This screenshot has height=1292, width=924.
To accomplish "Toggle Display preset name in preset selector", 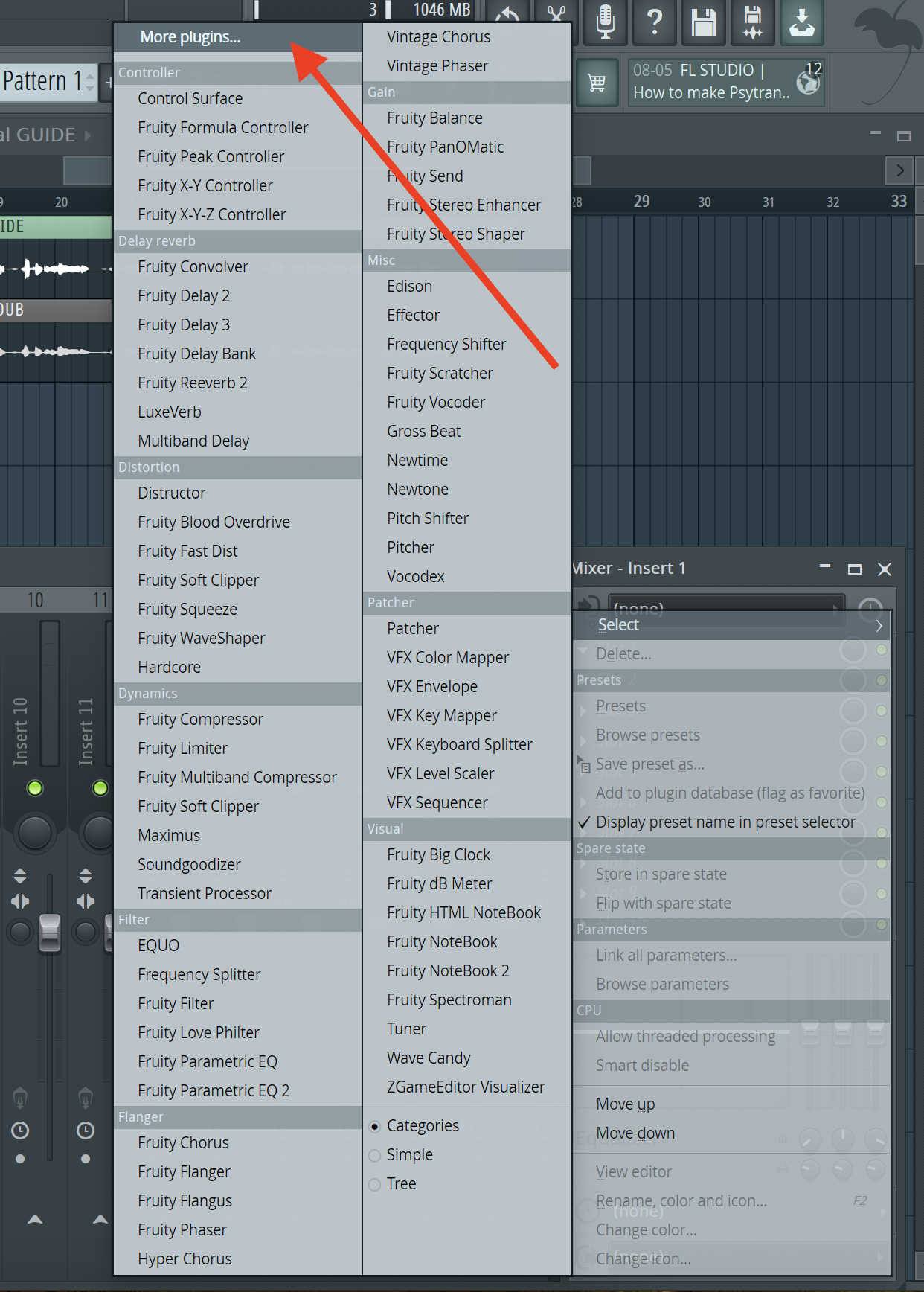I will 725,822.
